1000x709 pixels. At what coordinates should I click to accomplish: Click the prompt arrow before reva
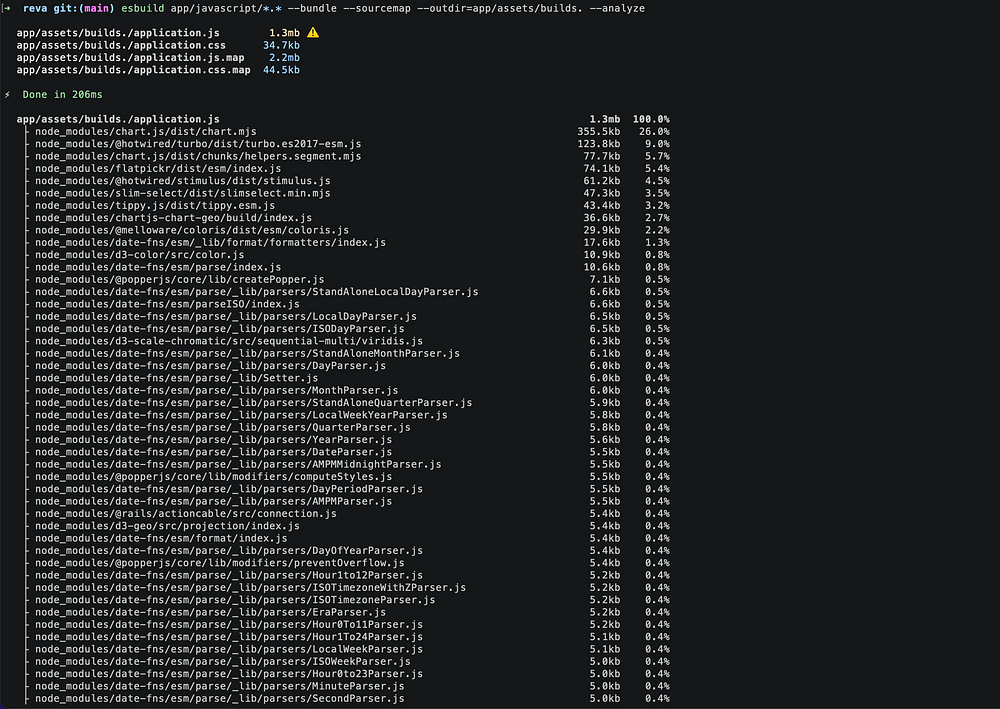click(8, 8)
